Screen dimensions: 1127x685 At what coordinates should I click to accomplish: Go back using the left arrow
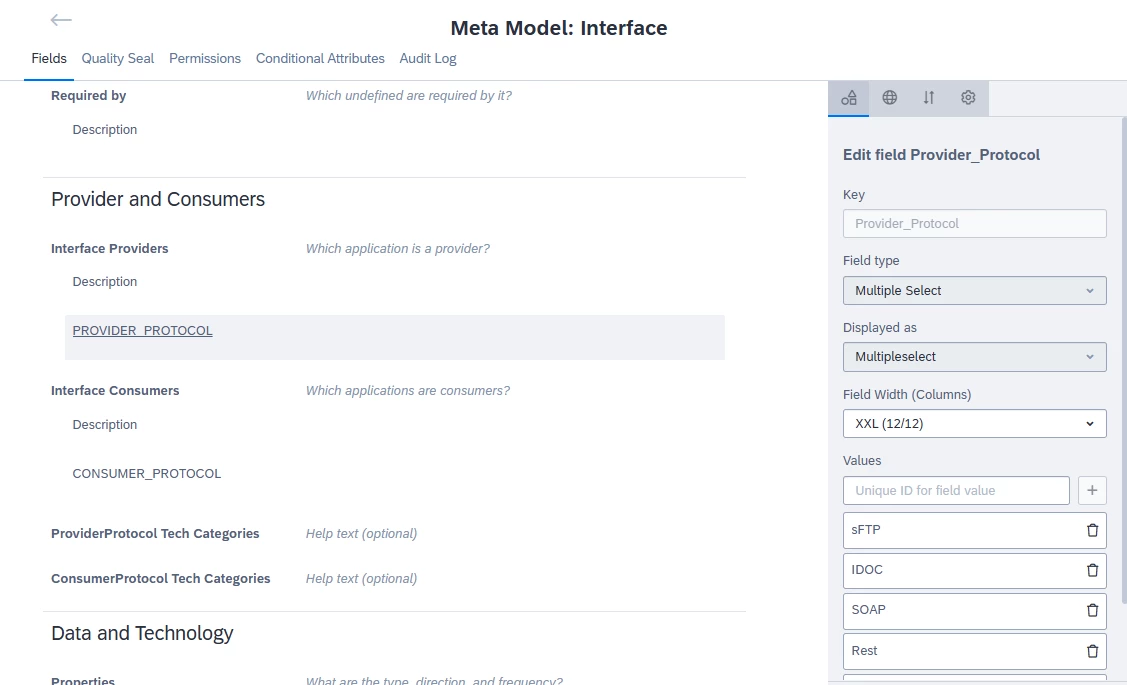[x=61, y=20]
